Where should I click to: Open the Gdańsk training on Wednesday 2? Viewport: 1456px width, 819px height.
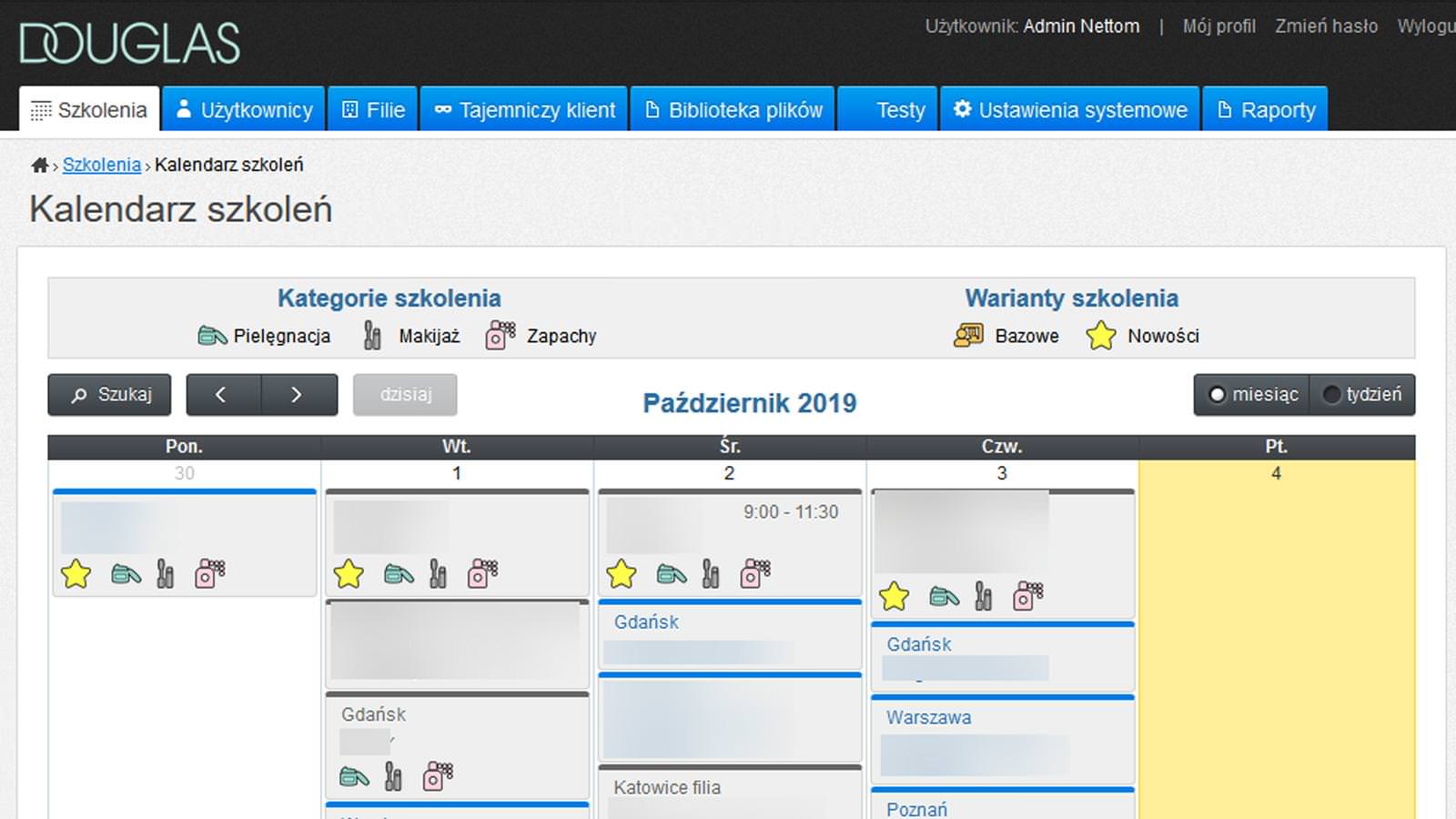[646, 622]
